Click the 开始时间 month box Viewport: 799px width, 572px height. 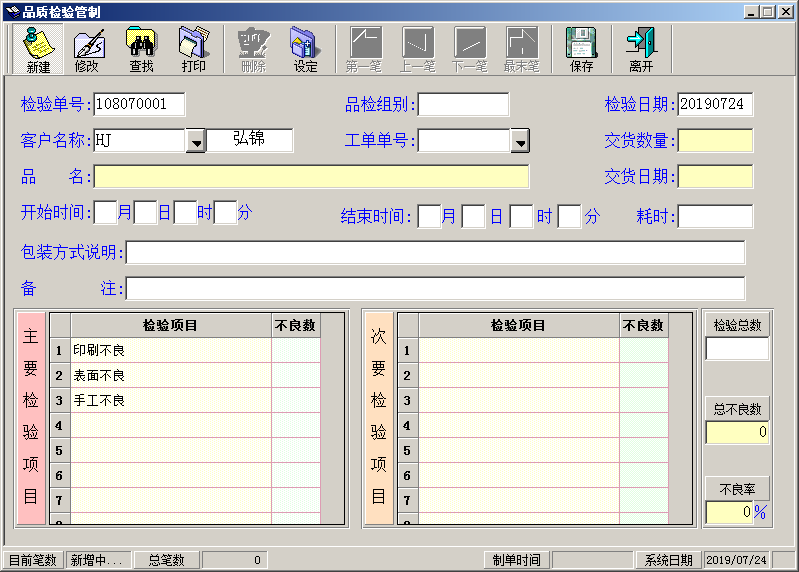pyautogui.click(x=105, y=212)
